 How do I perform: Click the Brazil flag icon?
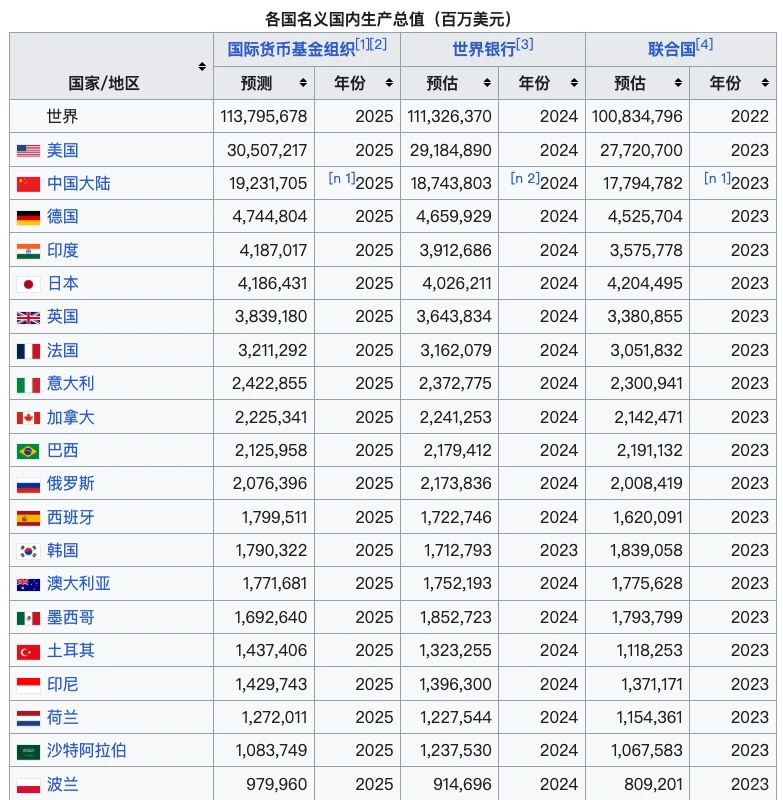pyautogui.click(x=28, y=451)
